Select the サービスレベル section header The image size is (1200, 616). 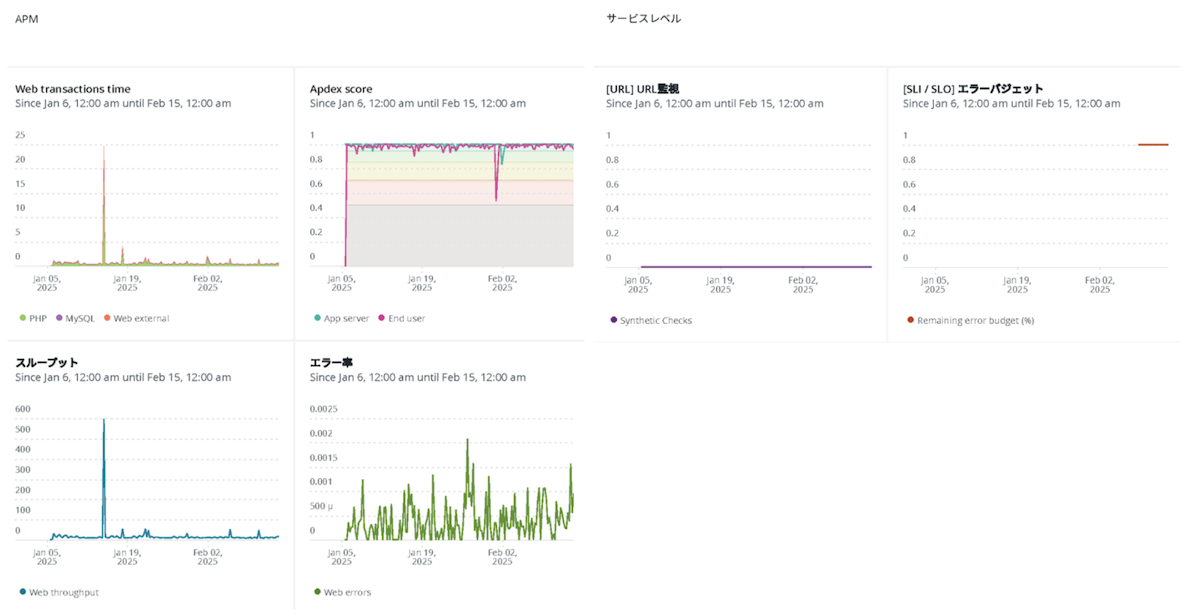point(643,19)
